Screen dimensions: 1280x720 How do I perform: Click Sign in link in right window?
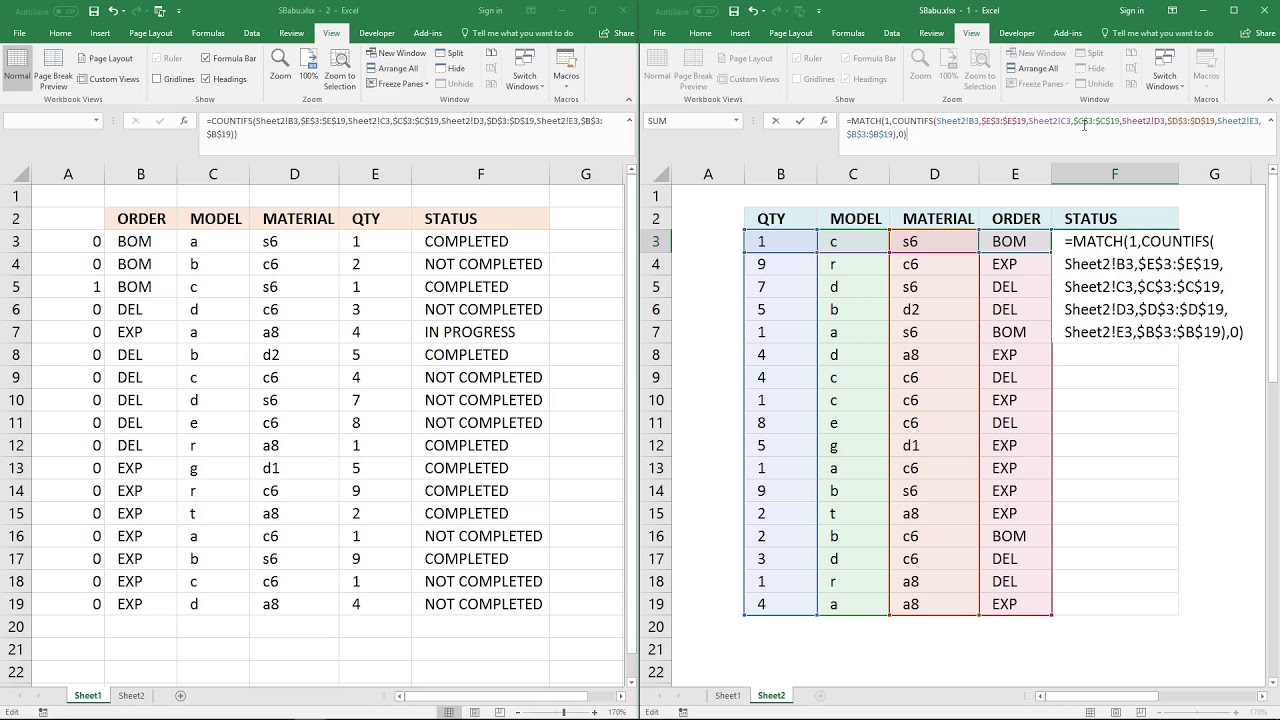[1132, 11]
